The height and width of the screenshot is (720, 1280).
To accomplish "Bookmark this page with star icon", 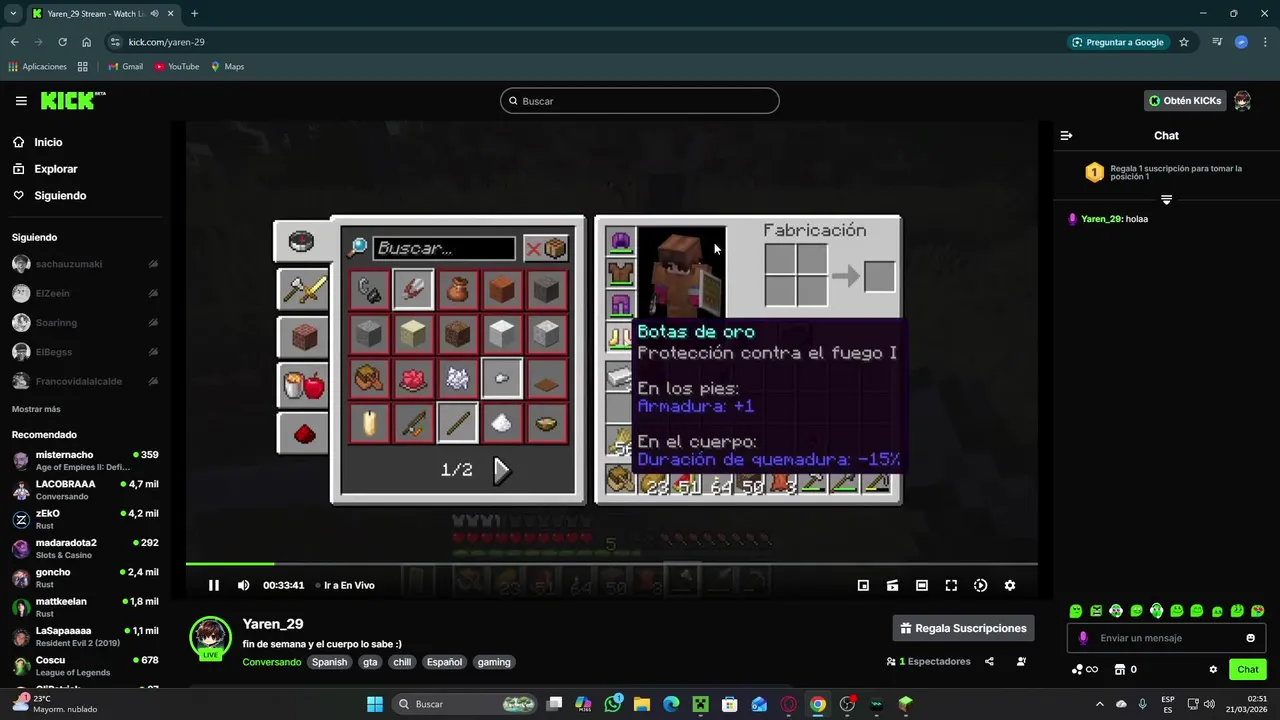I will coord(1184,42).
